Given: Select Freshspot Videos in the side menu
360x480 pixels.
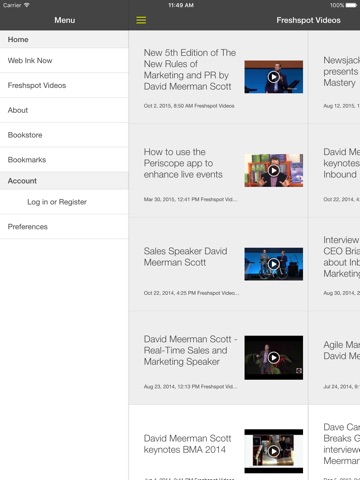Looking at the screenshot, I should 64,85.
